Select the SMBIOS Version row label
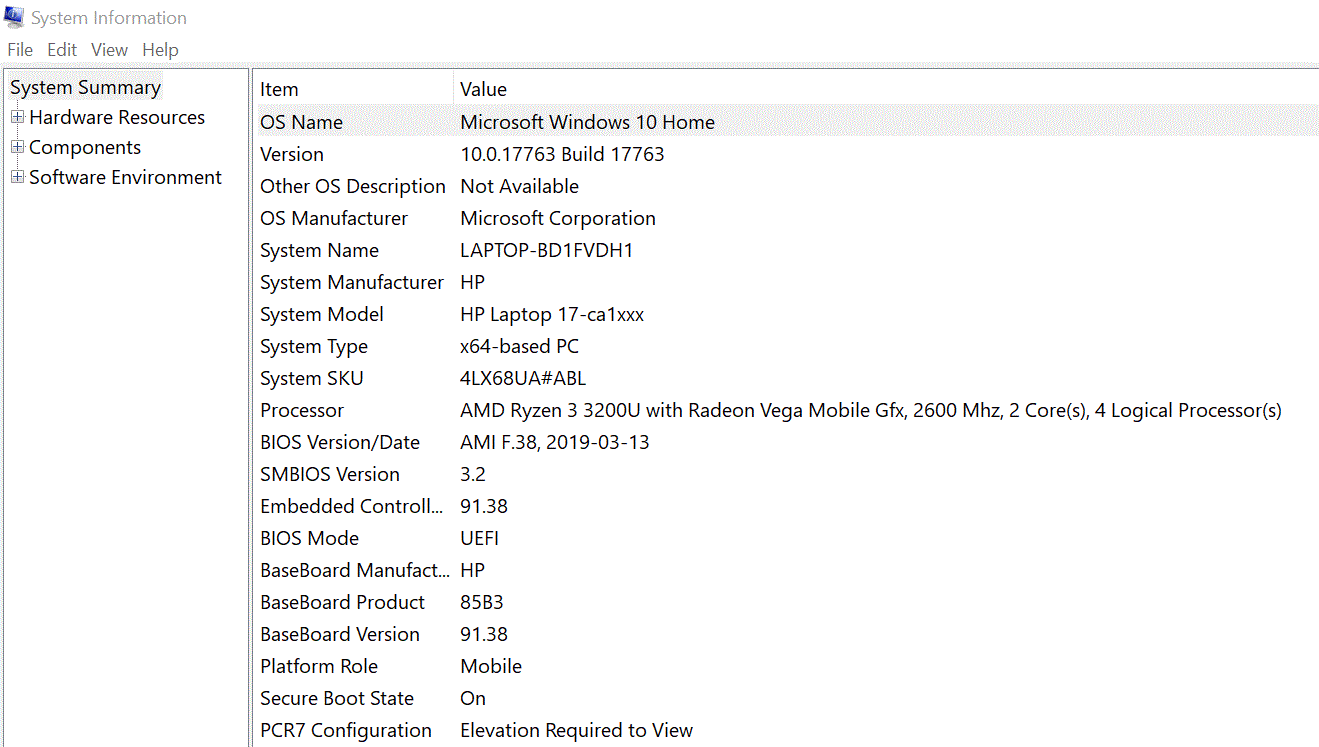 click(x=330, y=474)
